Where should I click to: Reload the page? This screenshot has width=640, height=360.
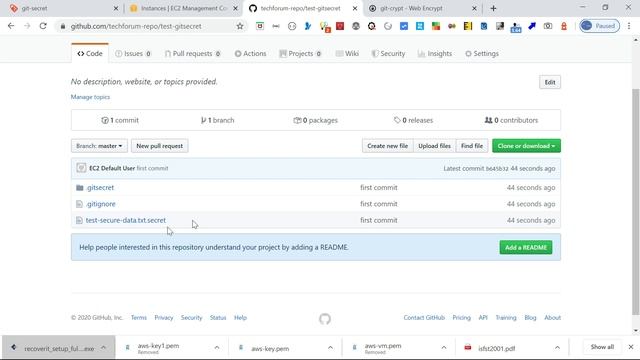[43, 26]
